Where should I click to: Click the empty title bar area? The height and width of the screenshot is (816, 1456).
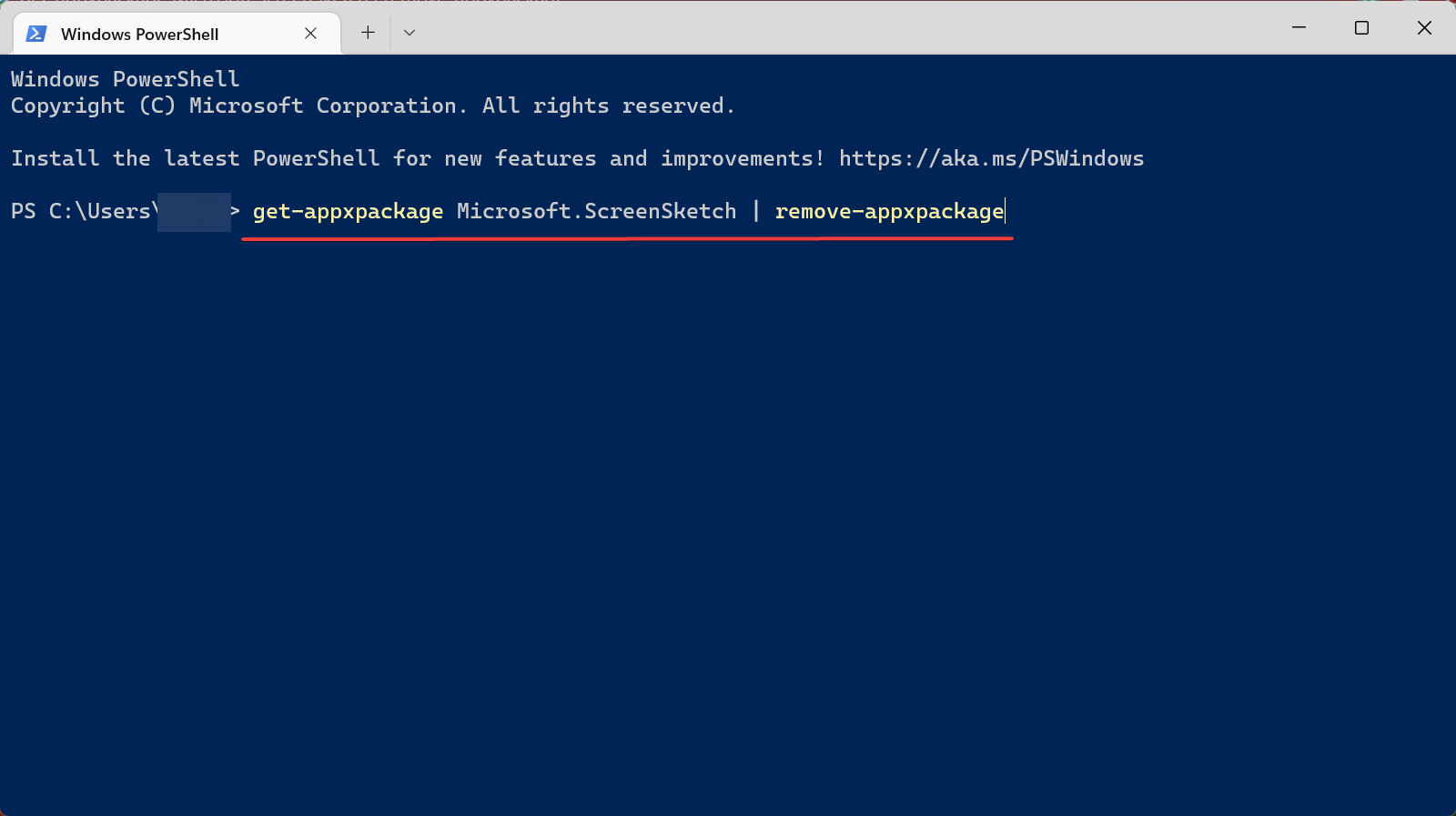(x=846, y=28)
